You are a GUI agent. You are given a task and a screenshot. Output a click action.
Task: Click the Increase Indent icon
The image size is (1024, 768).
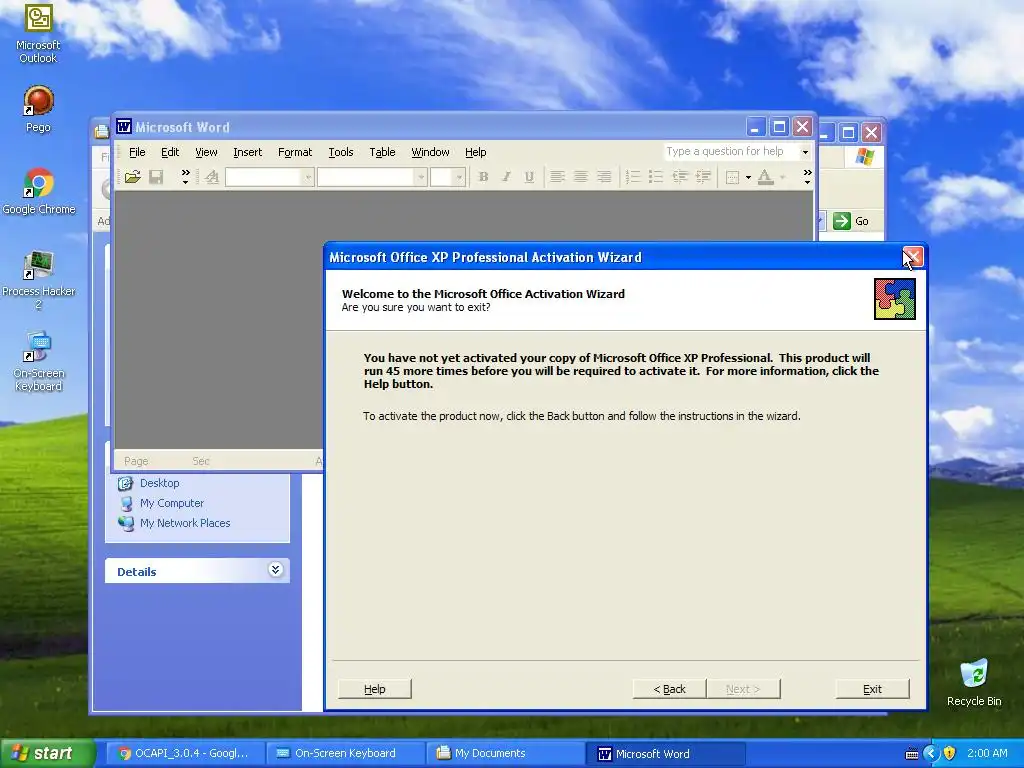pyautogui.click(x=703, y=176)
